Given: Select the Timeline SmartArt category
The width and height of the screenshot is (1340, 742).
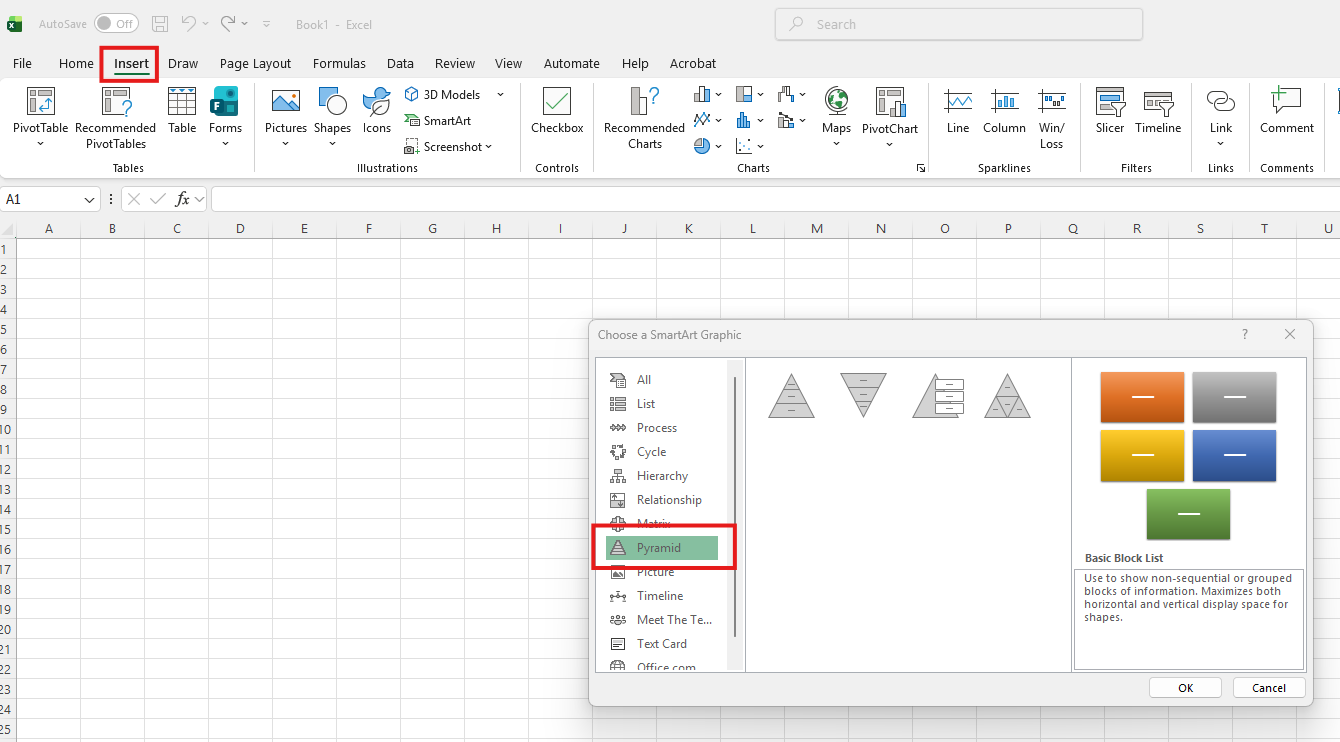Looking at the screenshot, I should click(662, 595).
